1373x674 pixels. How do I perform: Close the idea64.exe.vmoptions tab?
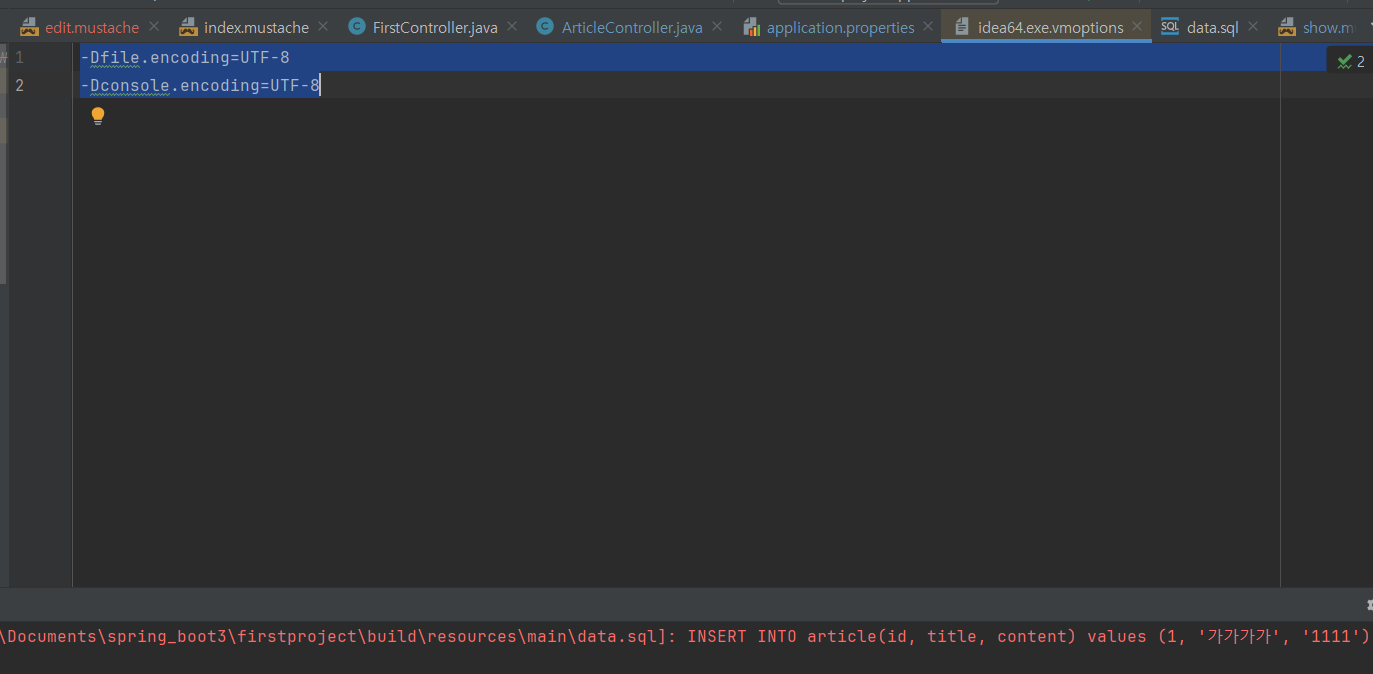point(1137,27)
